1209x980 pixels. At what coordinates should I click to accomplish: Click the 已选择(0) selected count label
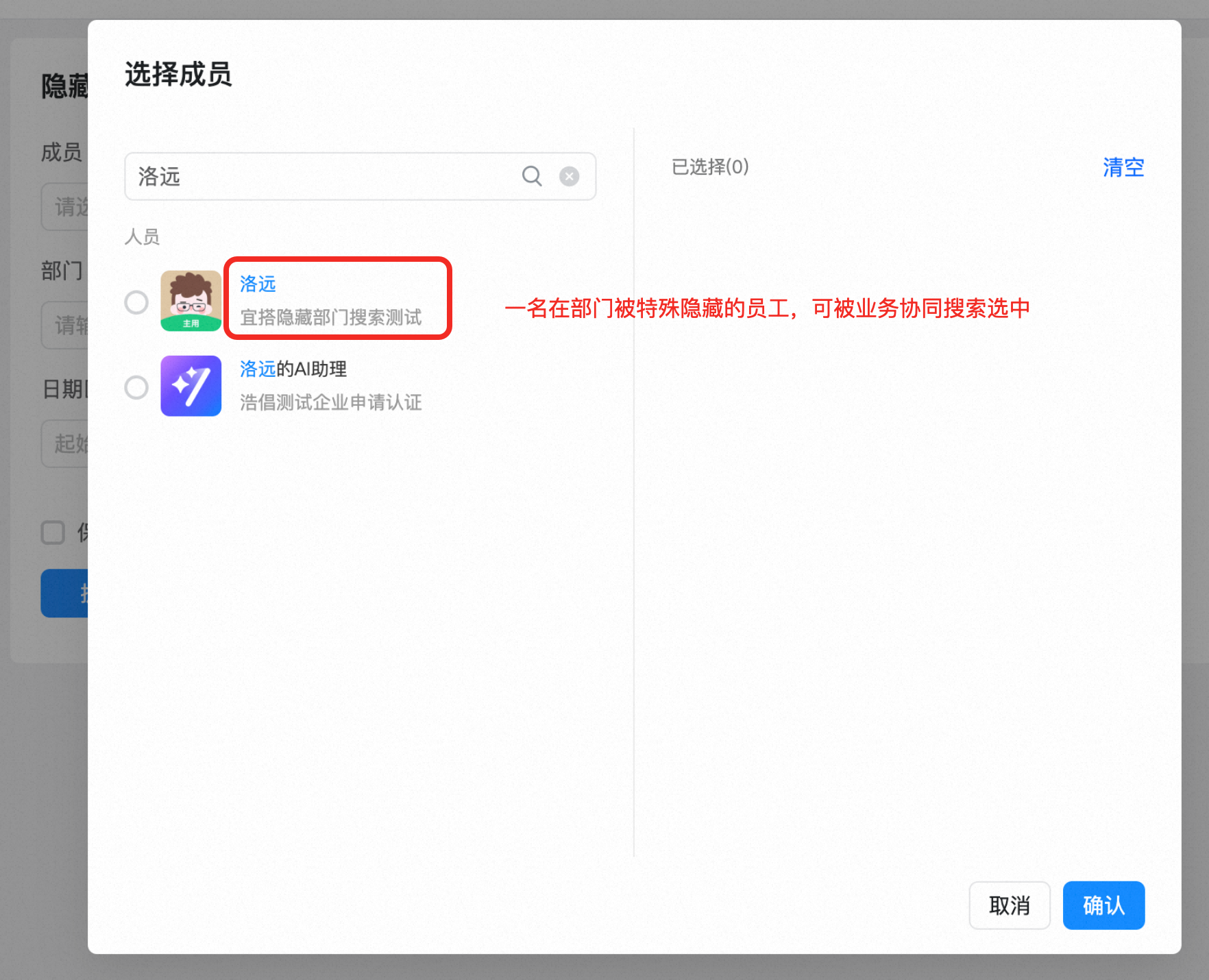[x=710, y=167]
